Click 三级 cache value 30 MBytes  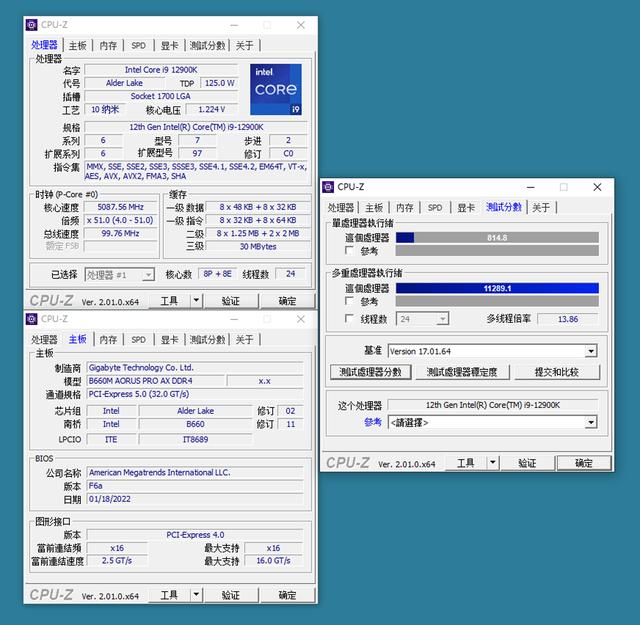tap(258, 247)
